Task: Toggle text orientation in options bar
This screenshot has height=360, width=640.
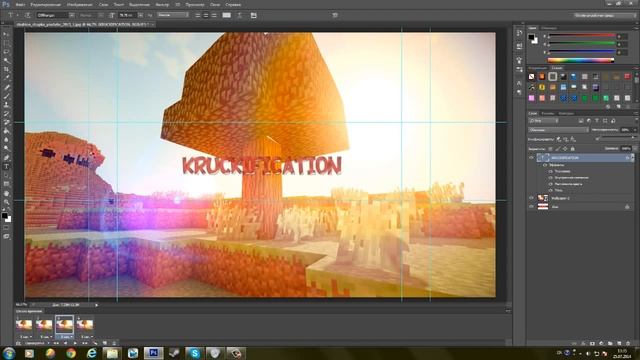Action: pyautogui.click(x=28, y=15)
